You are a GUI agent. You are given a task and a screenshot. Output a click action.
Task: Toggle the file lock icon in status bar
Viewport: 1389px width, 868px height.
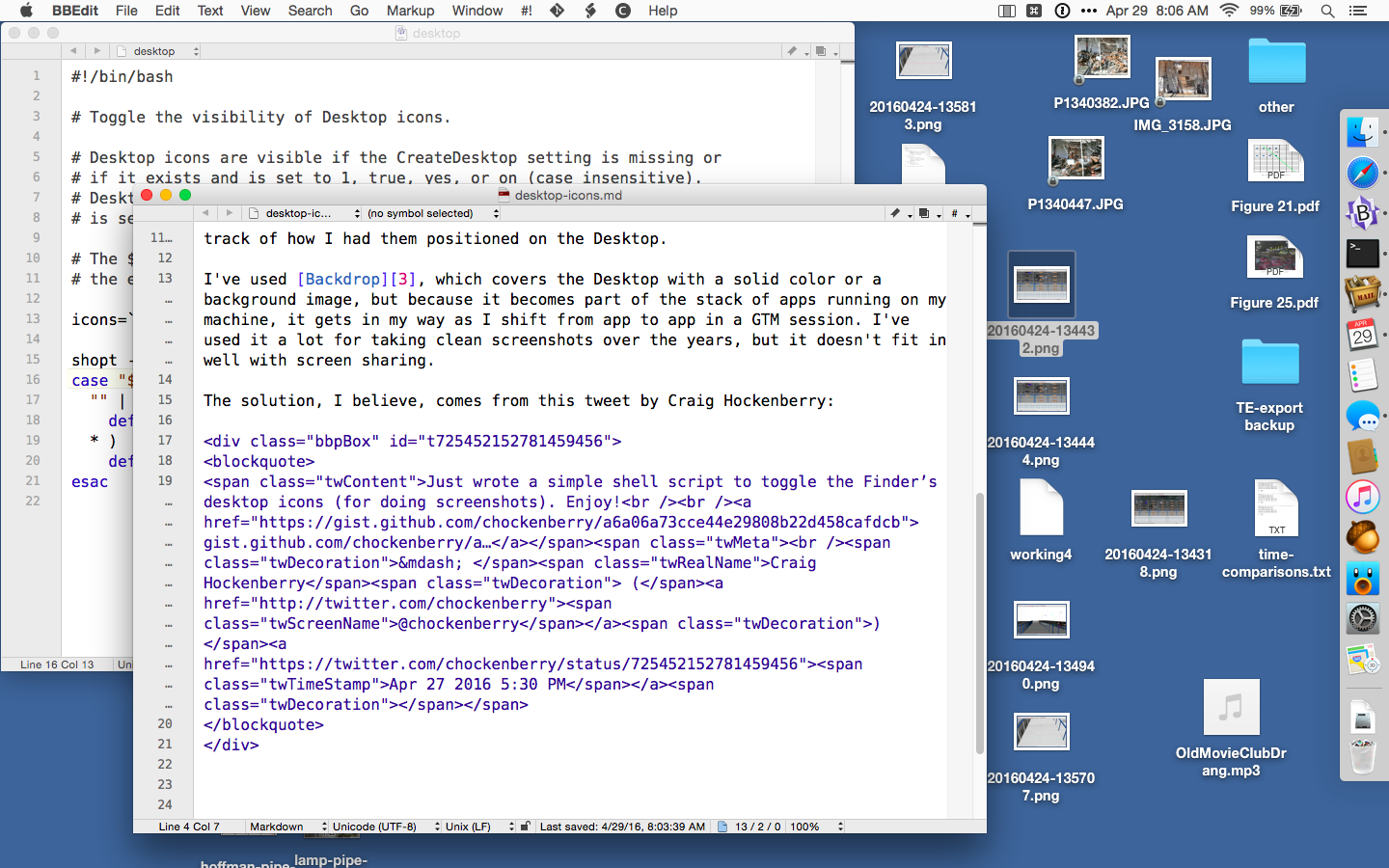[x=526, y=827]
